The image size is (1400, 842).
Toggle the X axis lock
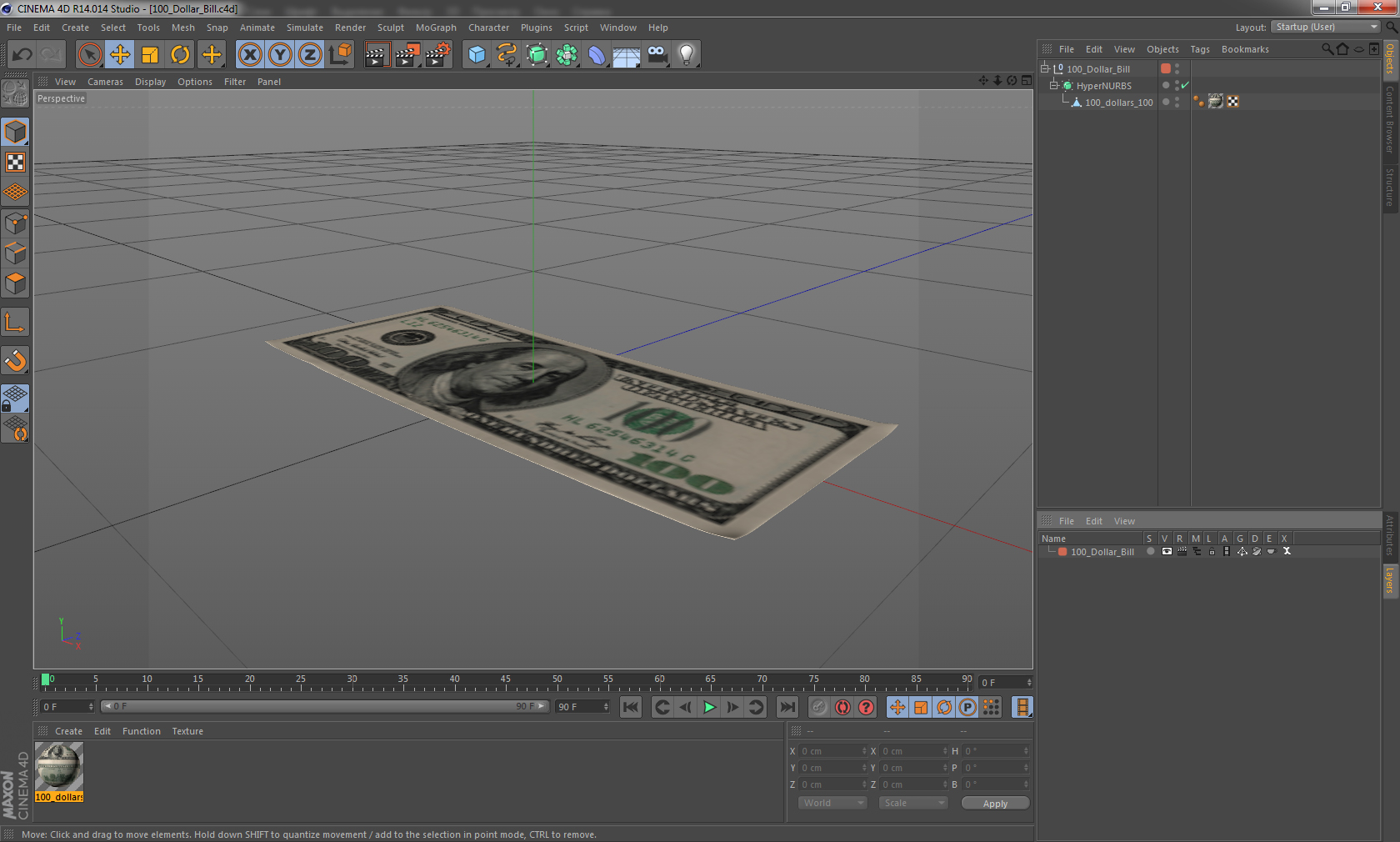(x=249, y=55)
